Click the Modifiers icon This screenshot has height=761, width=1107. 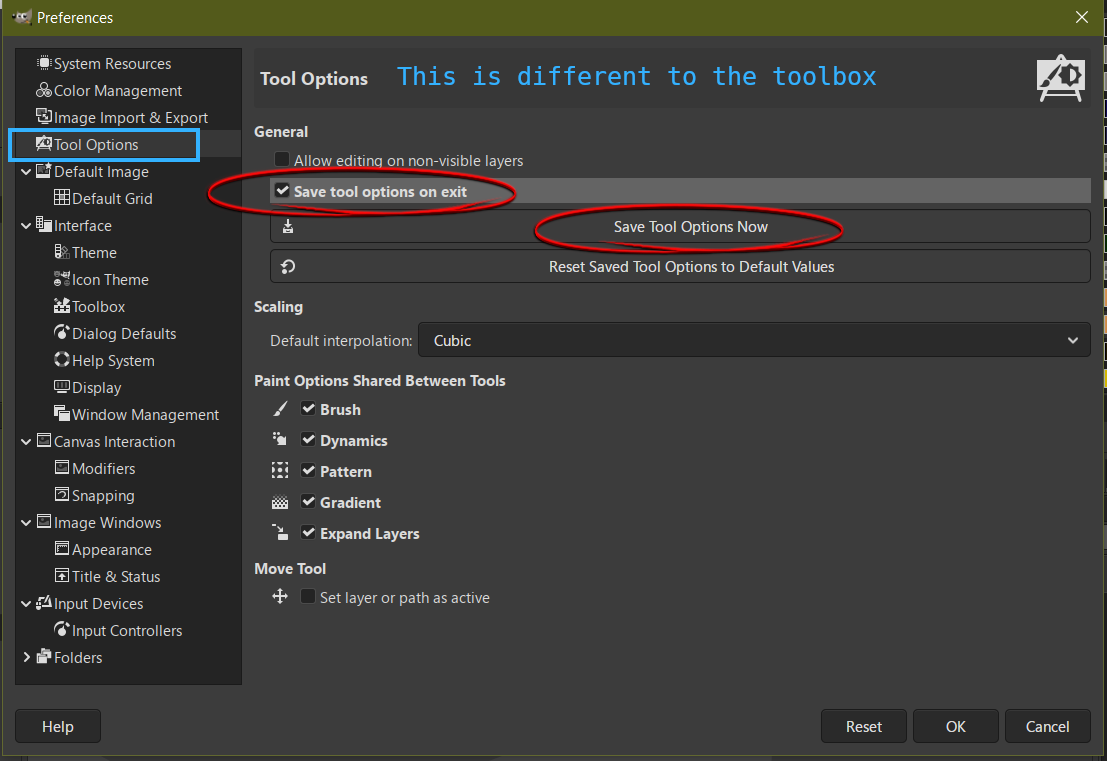[x=62, y=468]
